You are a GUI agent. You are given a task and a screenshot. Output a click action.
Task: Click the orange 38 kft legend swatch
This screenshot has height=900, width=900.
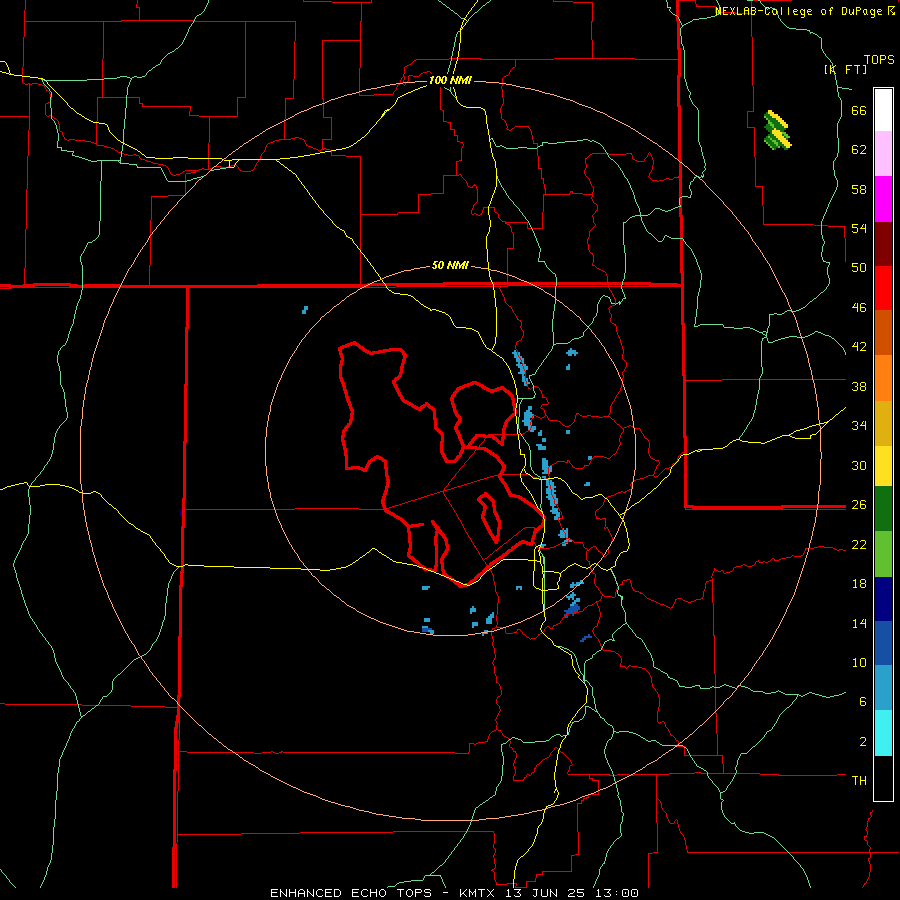point(883,378)
